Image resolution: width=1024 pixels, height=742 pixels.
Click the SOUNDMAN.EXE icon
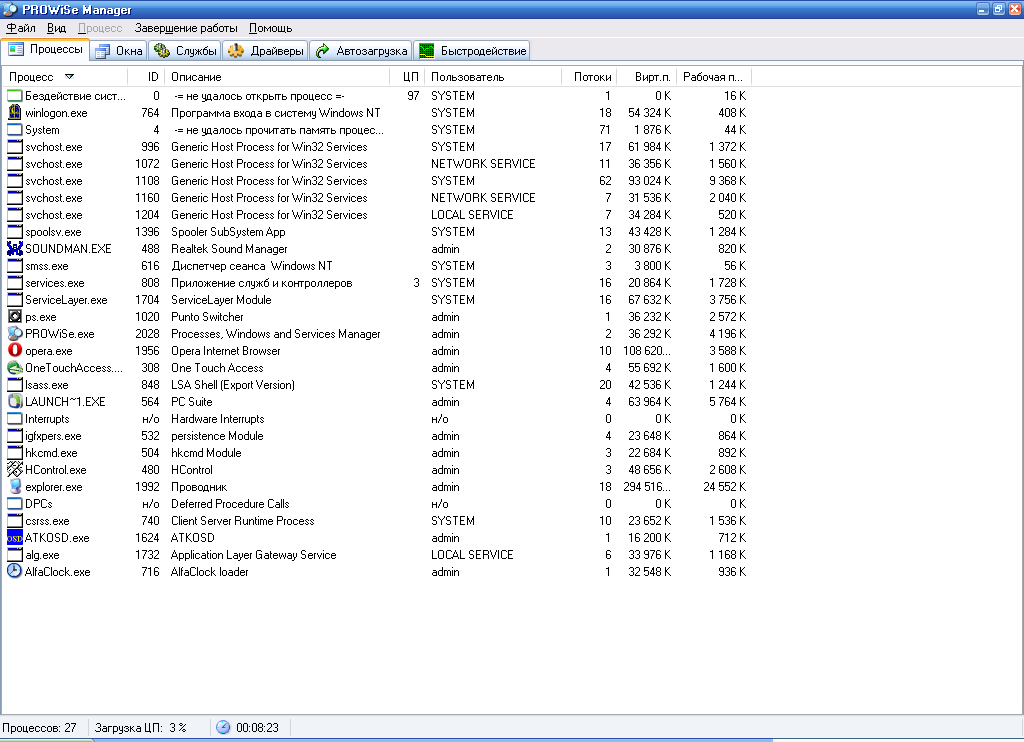point(14,248)
